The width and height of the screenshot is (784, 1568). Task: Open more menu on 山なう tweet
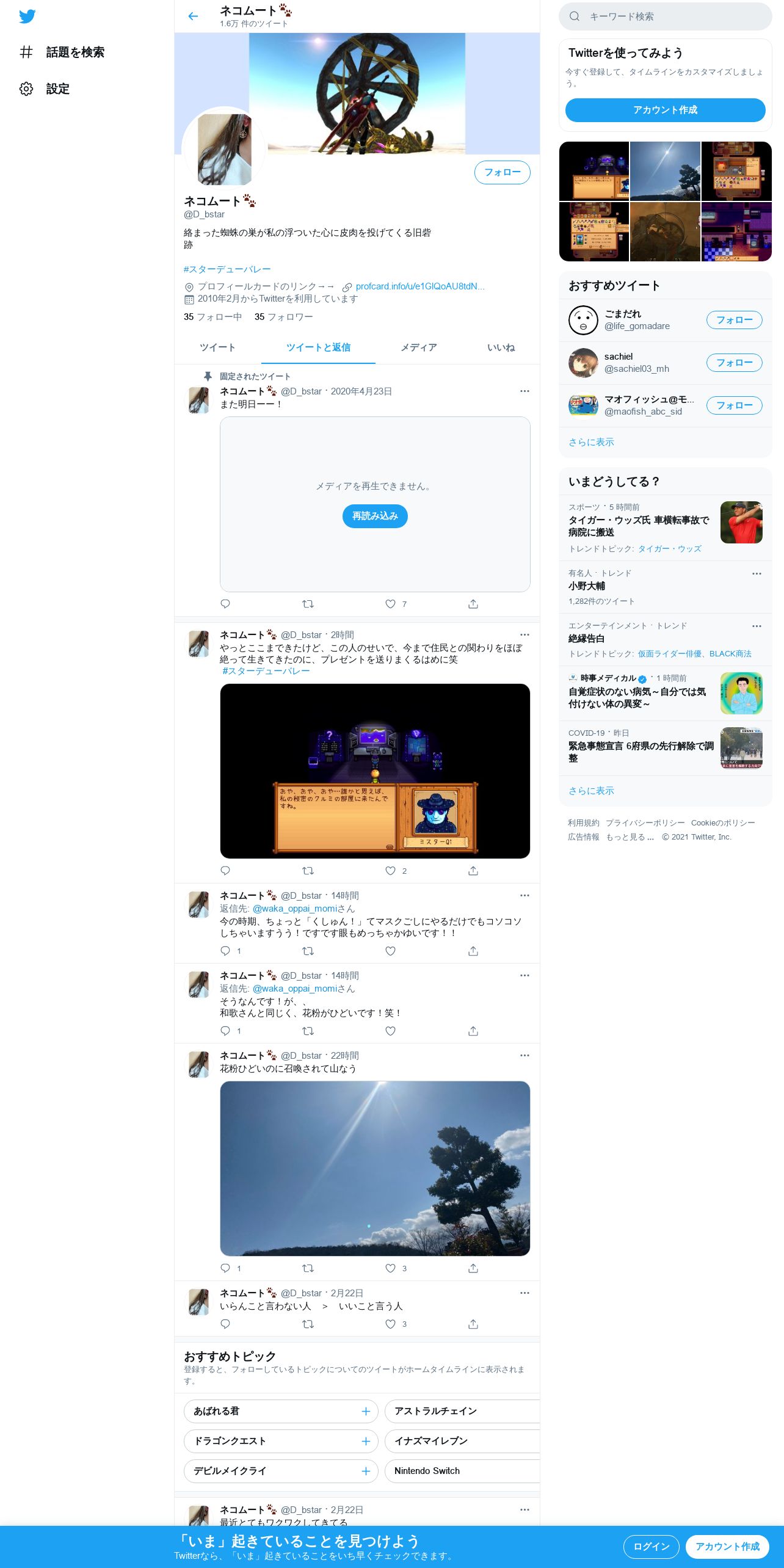click(x=524, y=1055)
